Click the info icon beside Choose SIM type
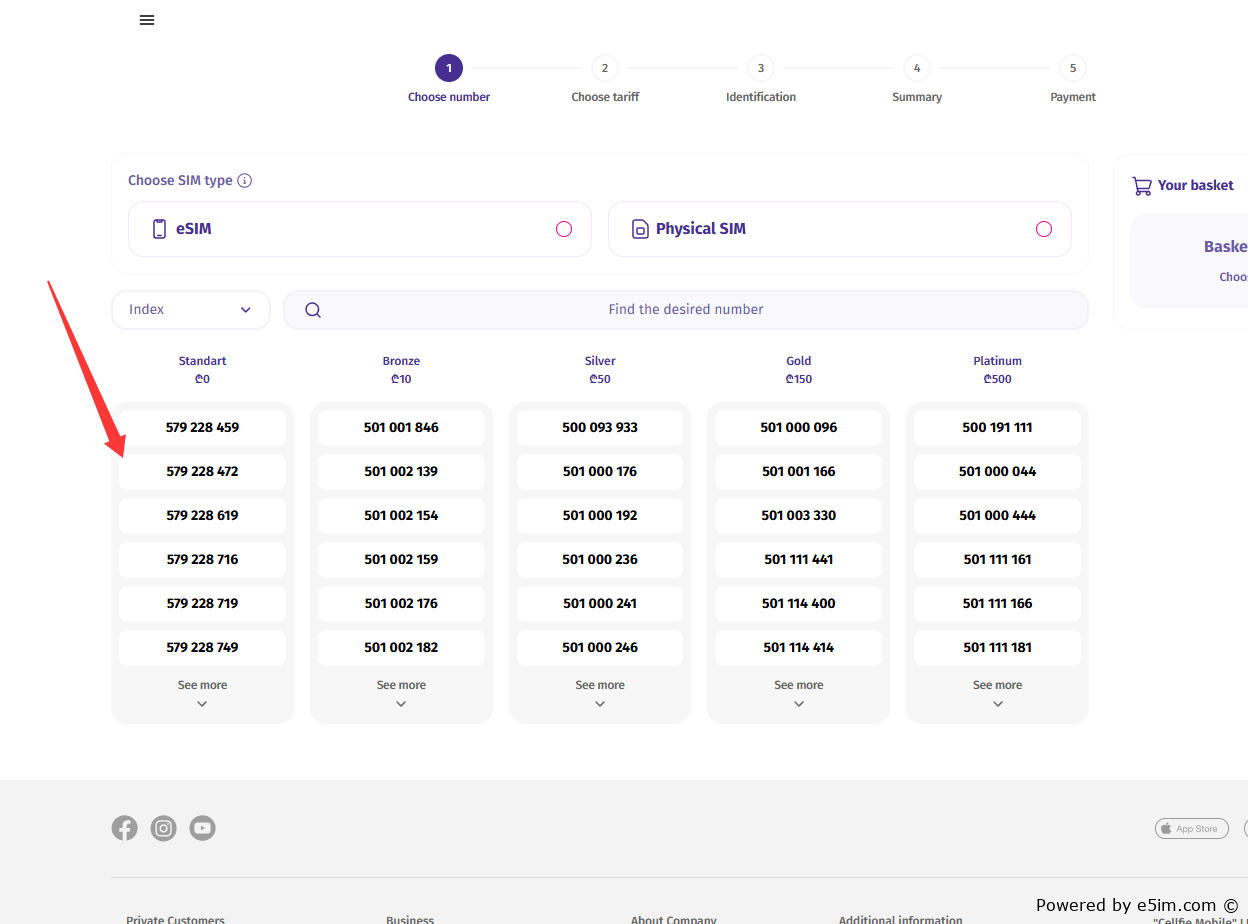 coord(245,181)
